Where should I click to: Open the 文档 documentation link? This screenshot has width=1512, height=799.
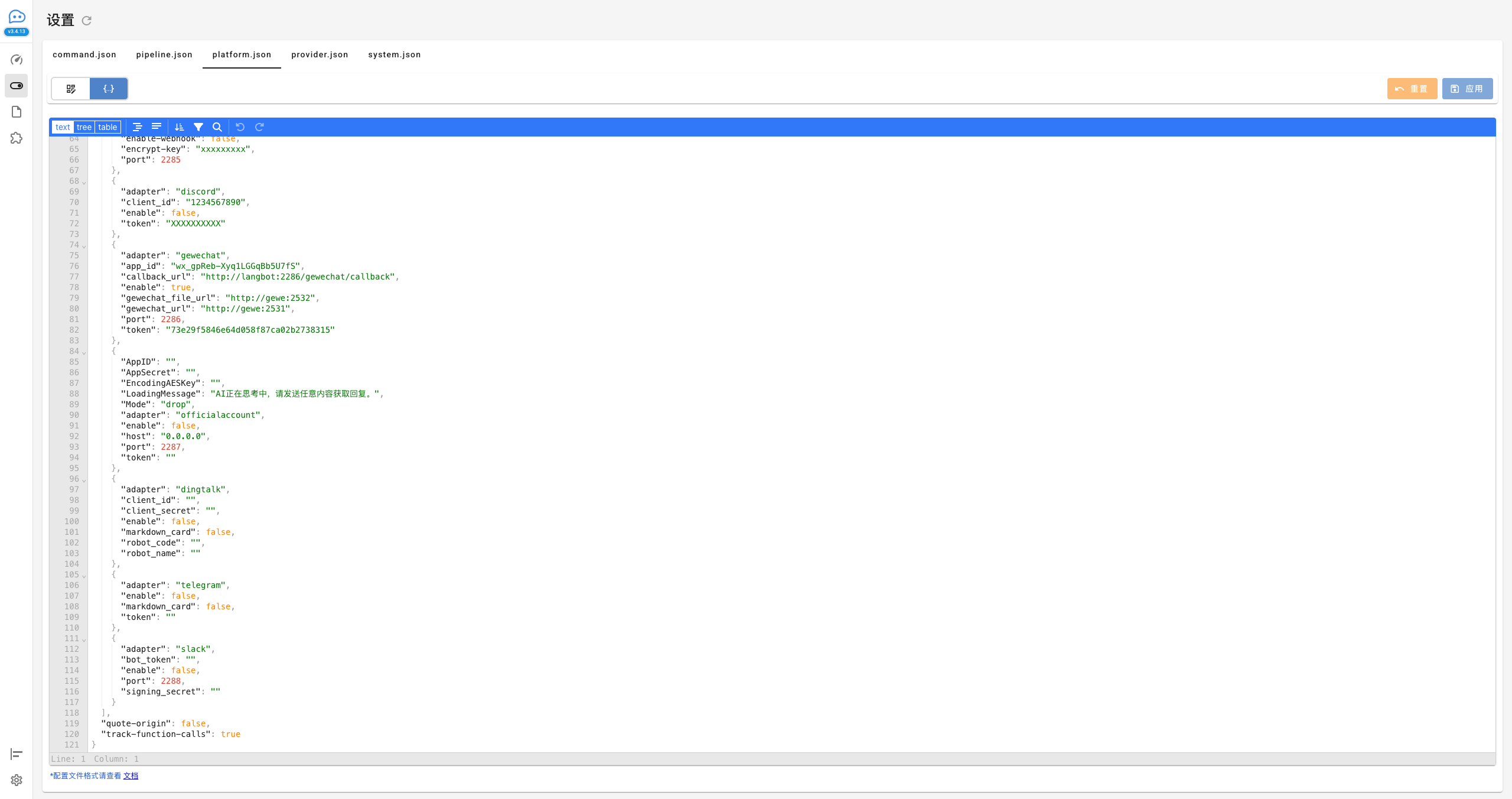pyautogui.click(x=131, y=776)
